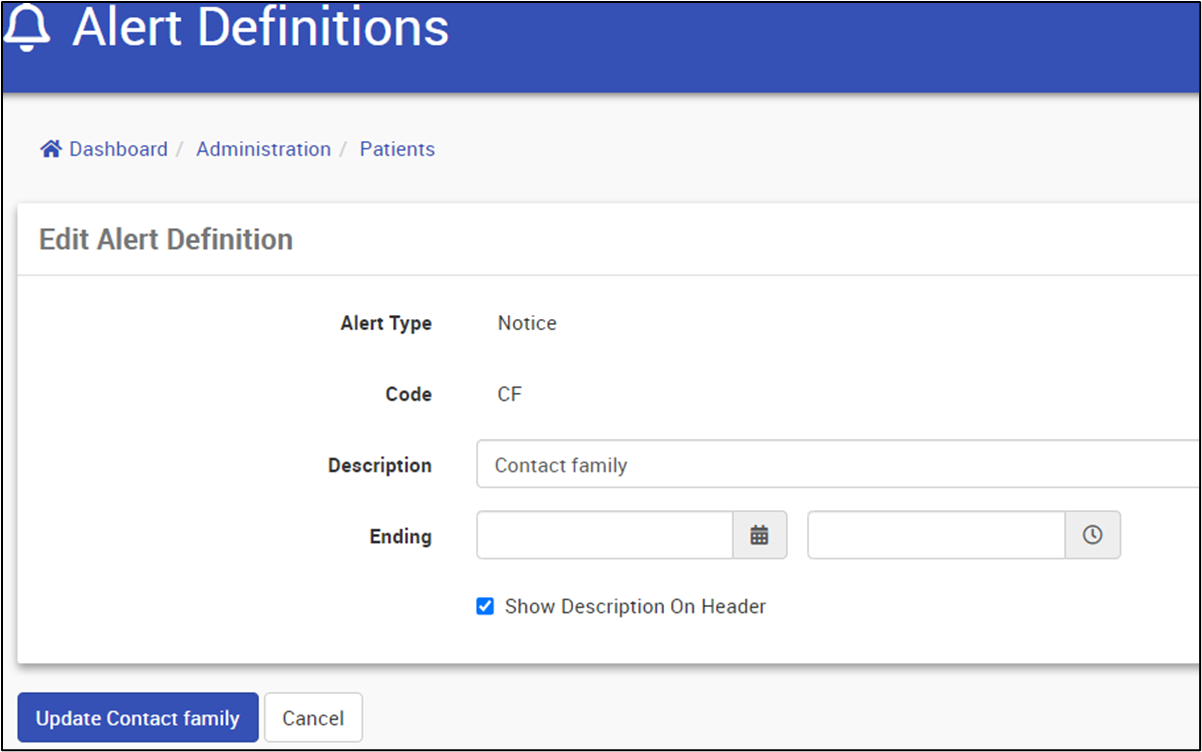Image resolution: width=1202 pixels, height=752 pixels.
Task: Click the Edit Alert Definition panel heading
Action: [166, 239]
